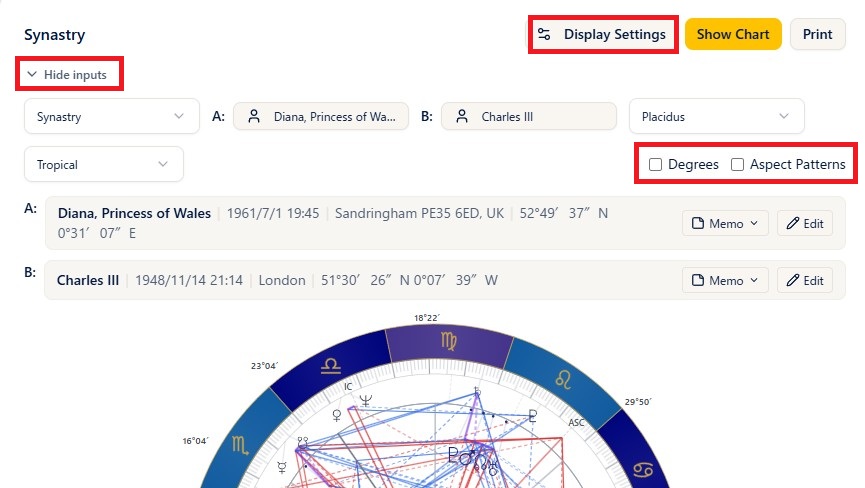Print the synastry chart
This screenshot has height=488, width=865.
(817, 34)
